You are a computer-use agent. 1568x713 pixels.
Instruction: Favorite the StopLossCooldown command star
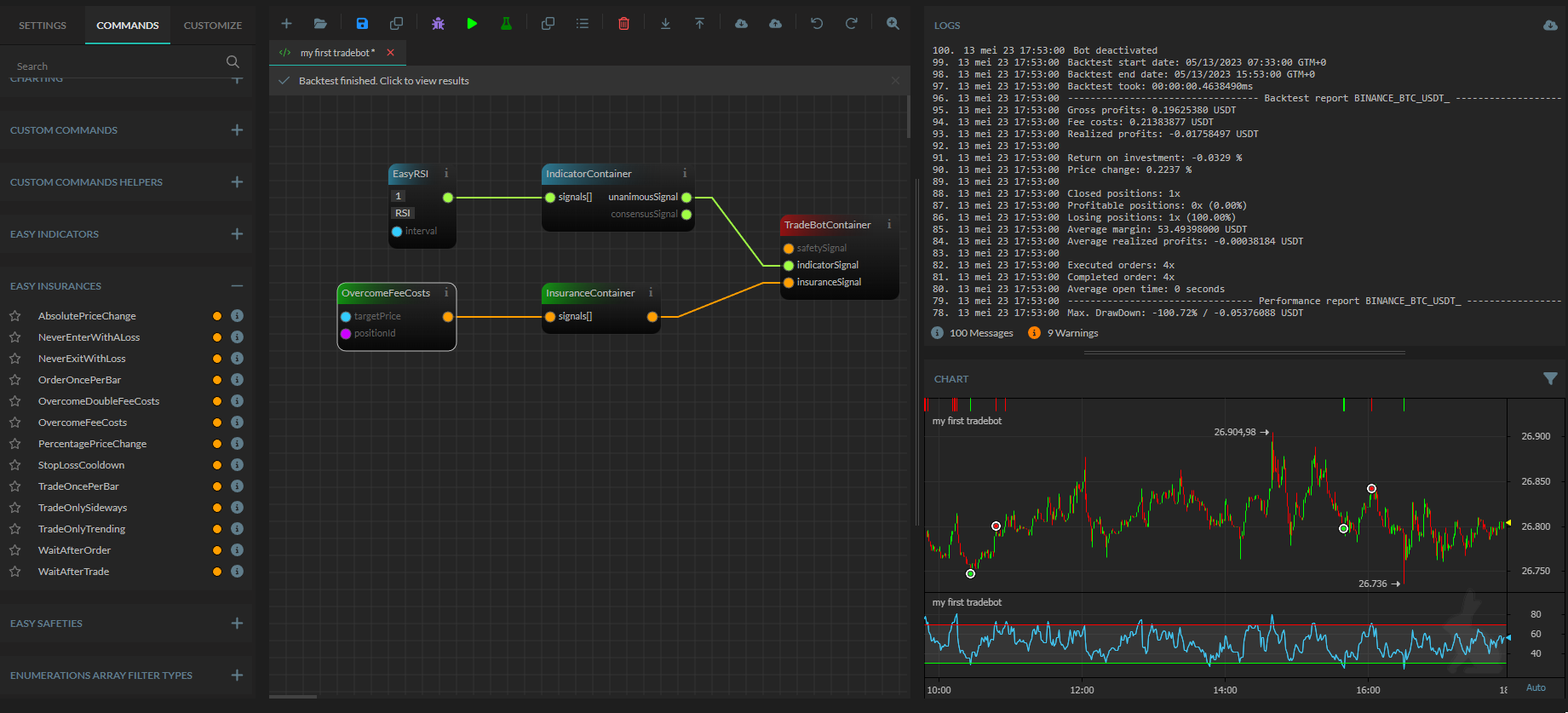click(x=15, y=465)
